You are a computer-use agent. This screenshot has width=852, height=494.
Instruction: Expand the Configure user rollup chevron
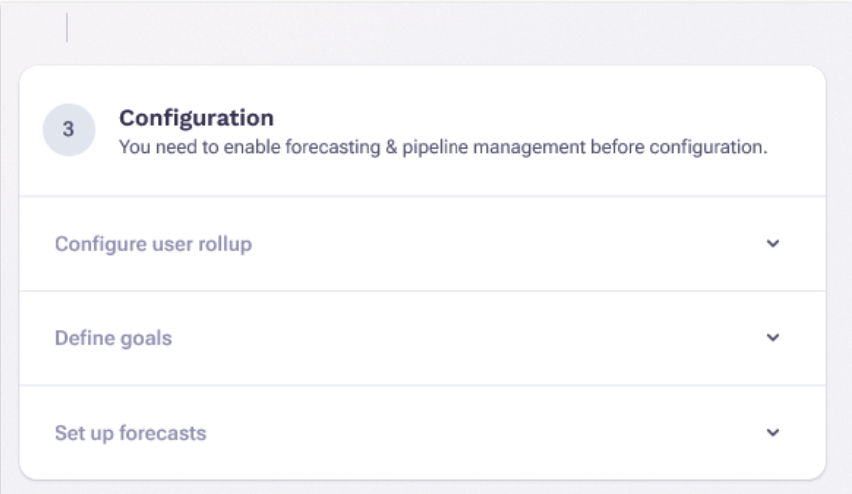click(772, 243)
